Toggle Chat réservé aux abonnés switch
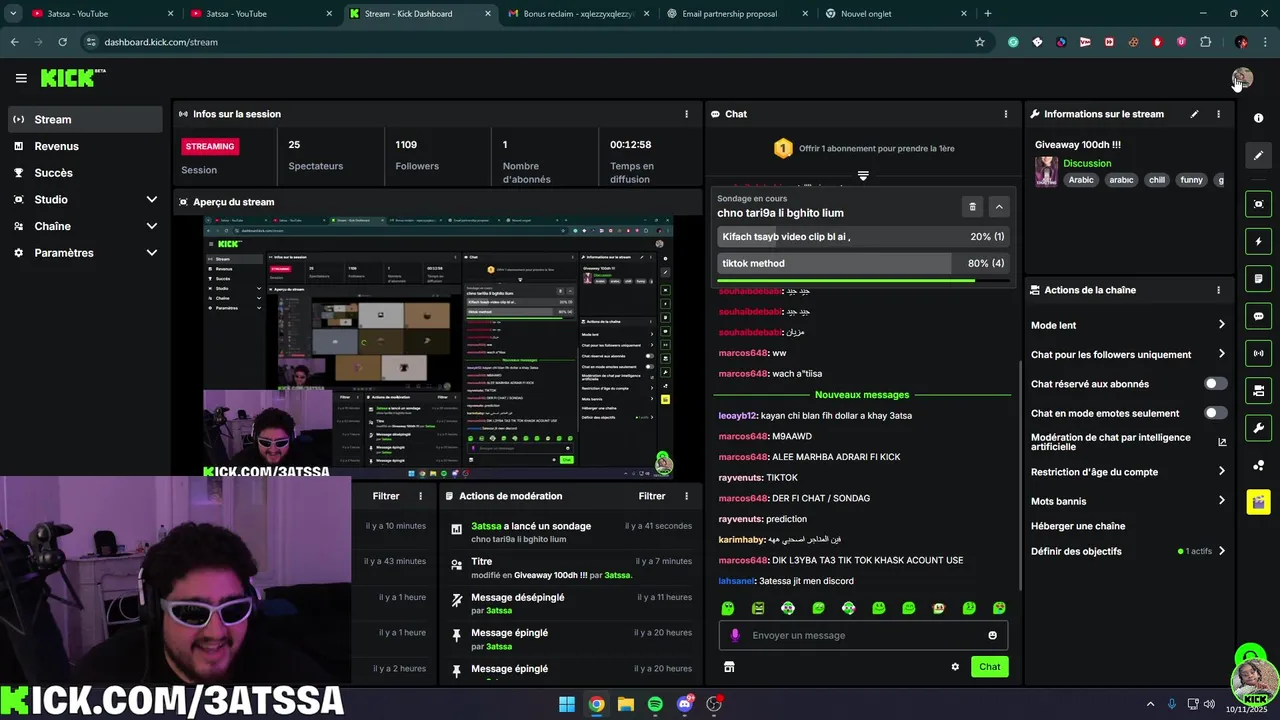 pos(1216,384)
